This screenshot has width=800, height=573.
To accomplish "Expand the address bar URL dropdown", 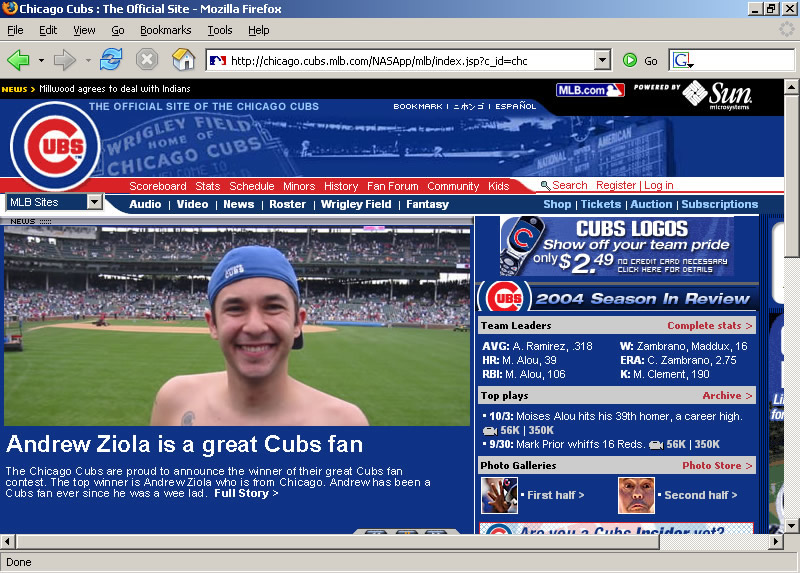I will pyautogui.click(x=602, y=60).
